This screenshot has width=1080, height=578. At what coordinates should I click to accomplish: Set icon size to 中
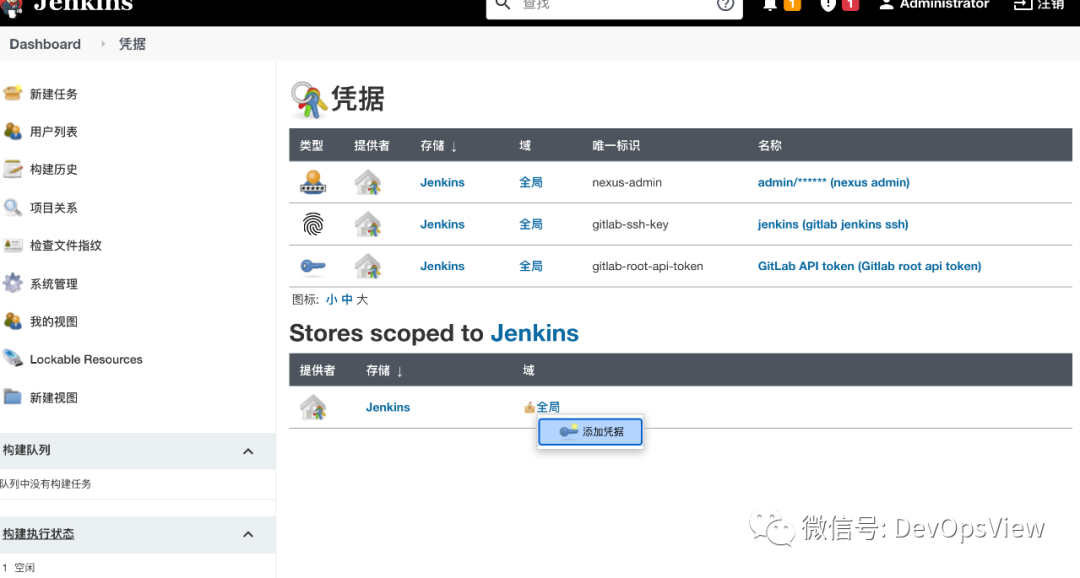coord(346,300)
